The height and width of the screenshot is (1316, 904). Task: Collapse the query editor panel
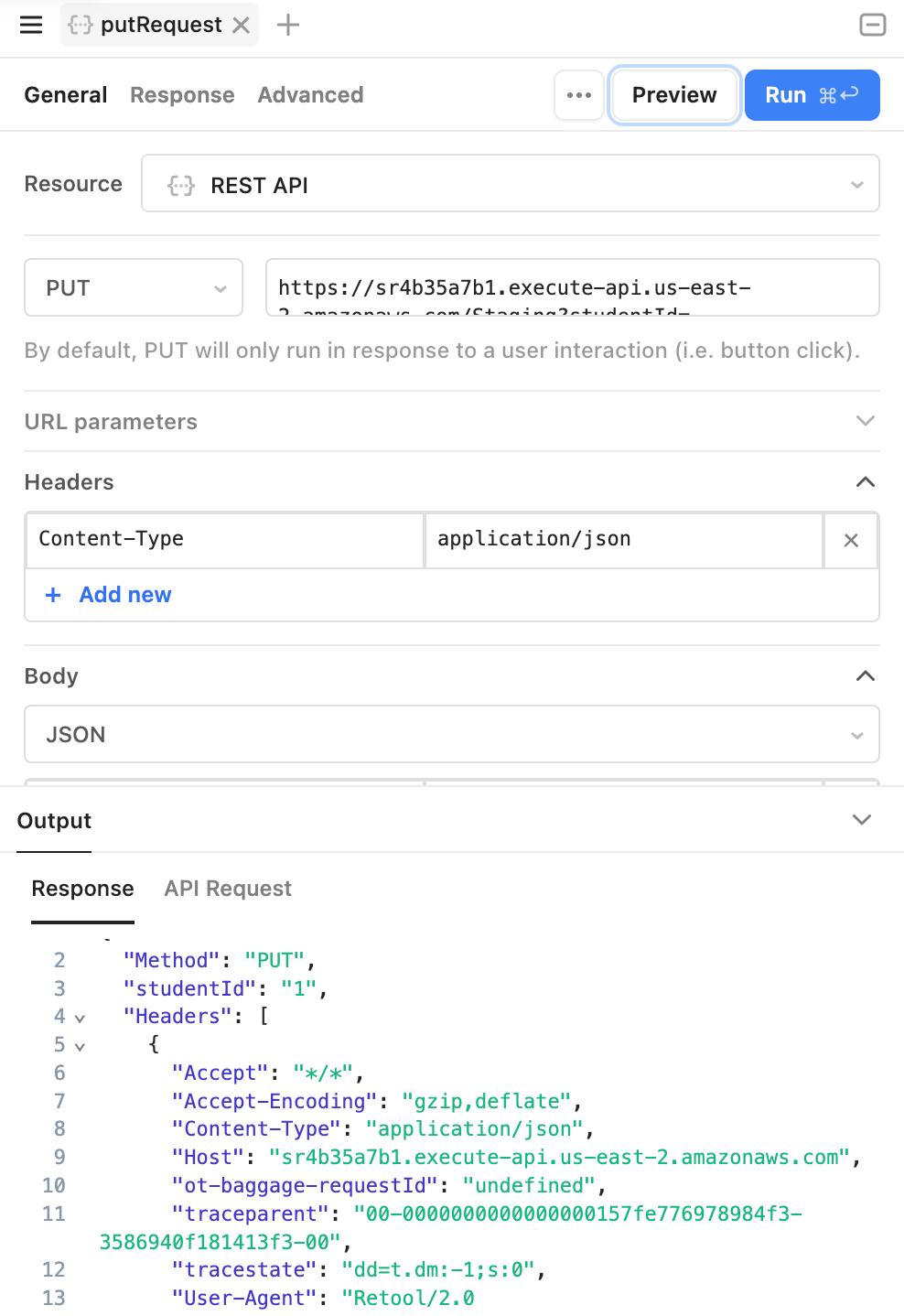(873, 25)
